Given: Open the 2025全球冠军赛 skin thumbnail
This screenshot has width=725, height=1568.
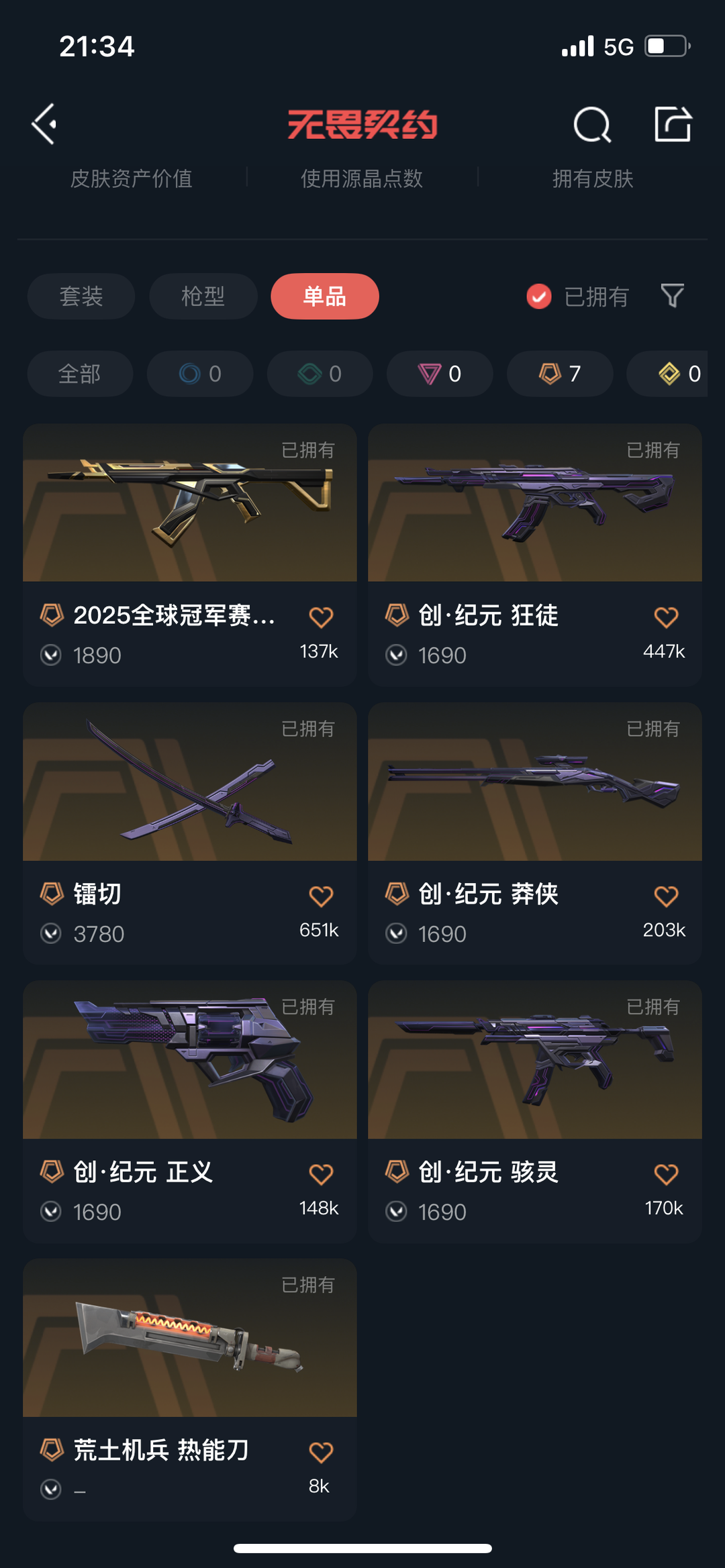Looking at the screenshot, I should 190,503.
